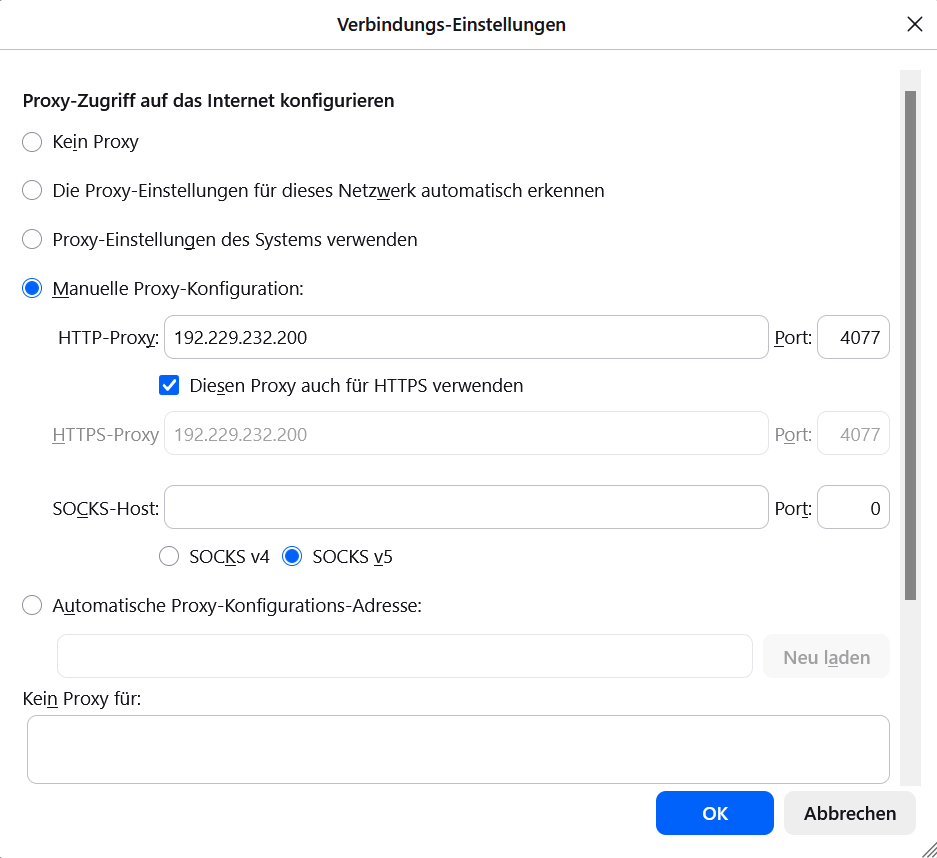
Task: Switch to SOCKS v4
Action: click(169, 557)
